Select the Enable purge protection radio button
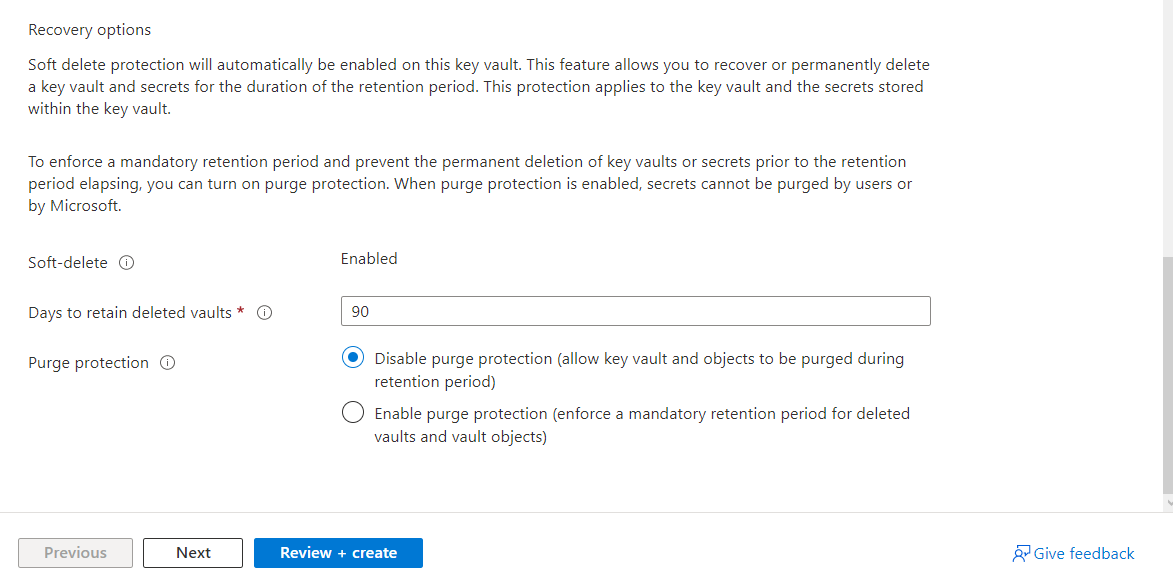The image size is (1173, 576). 352,412
